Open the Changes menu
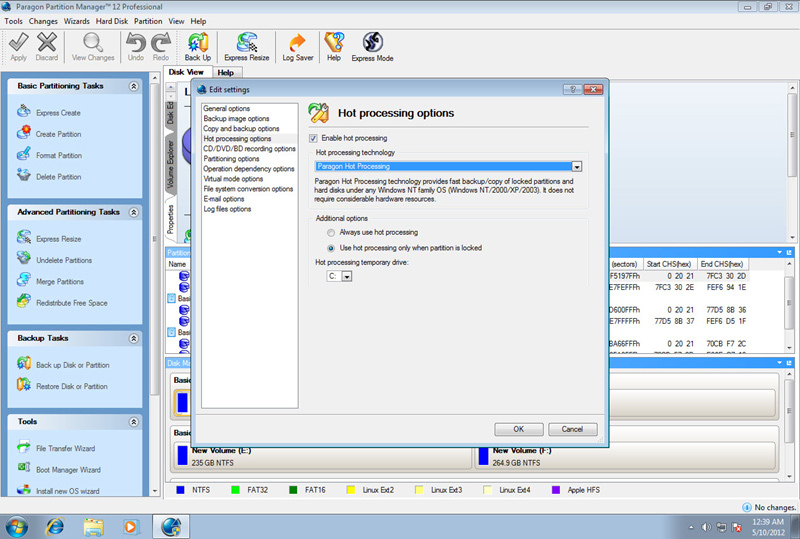 point(43,21)
